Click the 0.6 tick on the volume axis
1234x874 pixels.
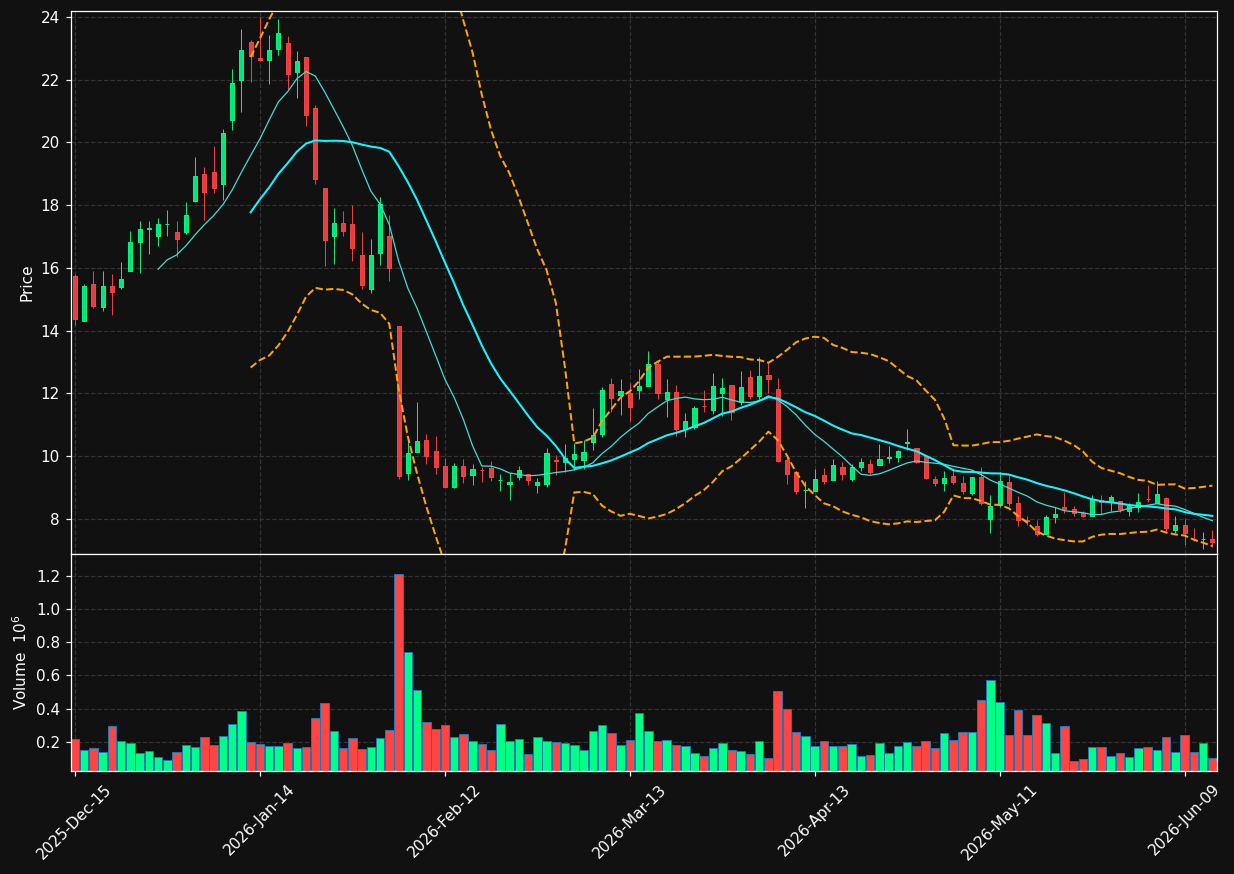click(50, 676)
